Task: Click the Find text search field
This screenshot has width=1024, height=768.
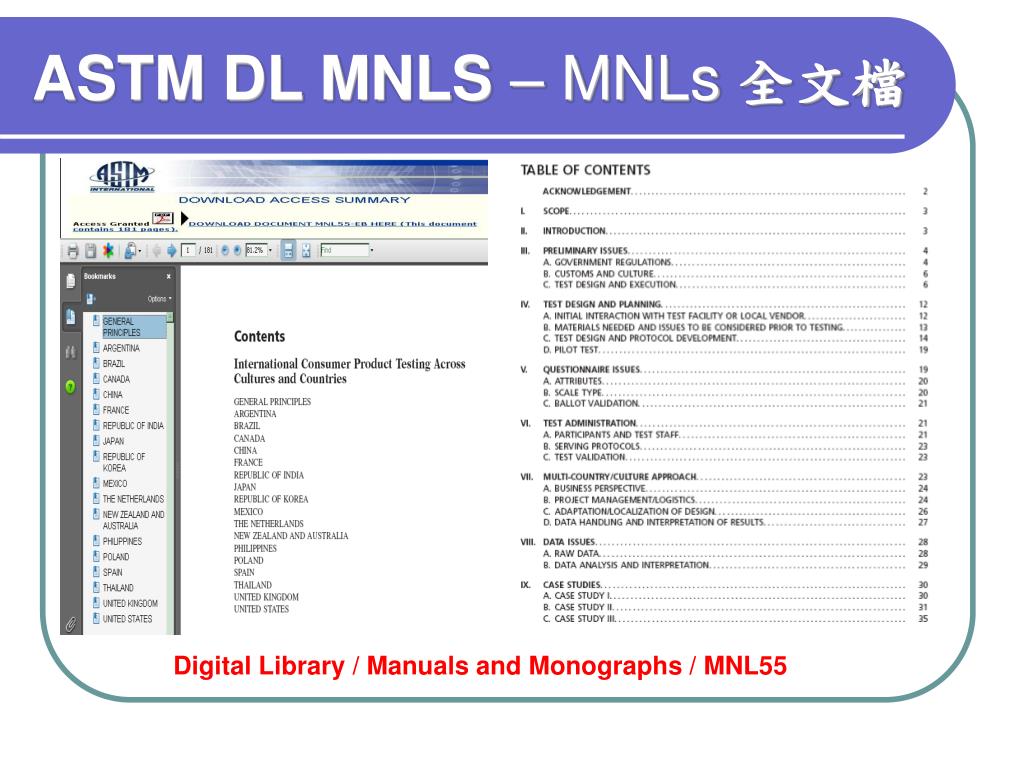Action: coord(345,250)
